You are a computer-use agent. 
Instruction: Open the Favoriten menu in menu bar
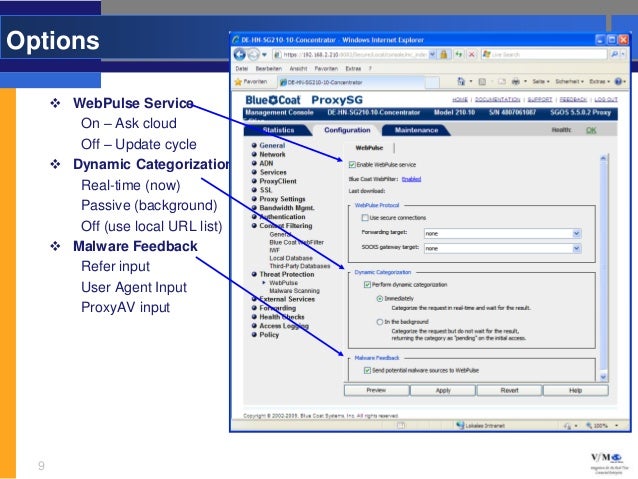(x=326, y=68)
